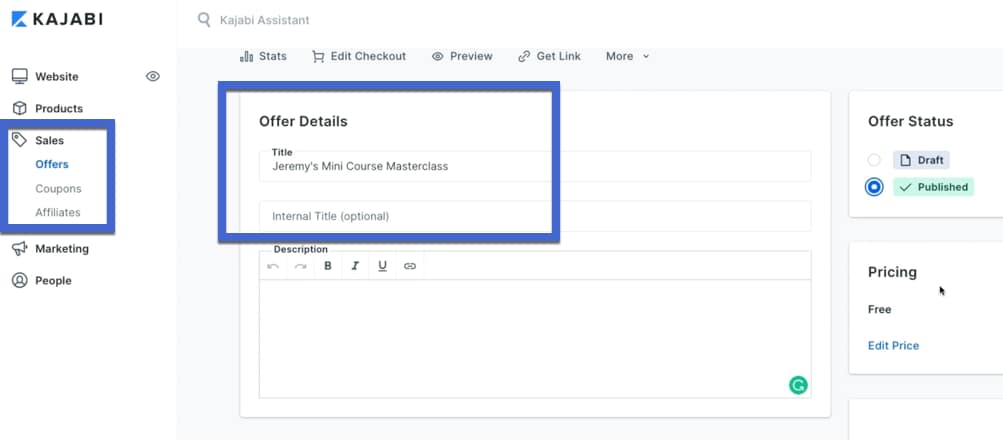1003x440 pixels.
Task: Toggle underline formatting in description toolbar
Action: click(382, 266)
